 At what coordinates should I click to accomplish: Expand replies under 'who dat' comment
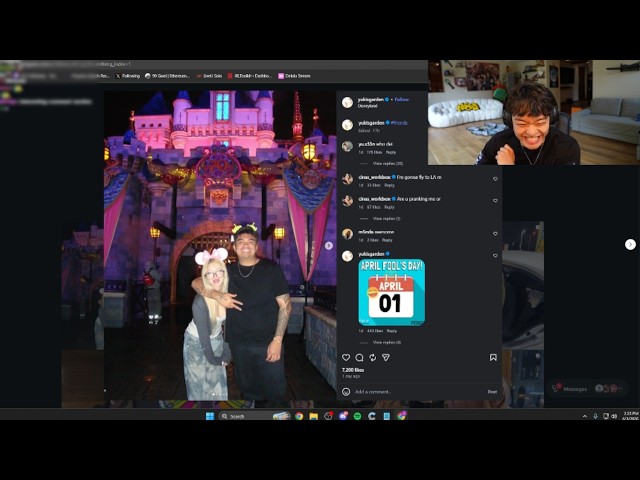[x=388, y=163]
